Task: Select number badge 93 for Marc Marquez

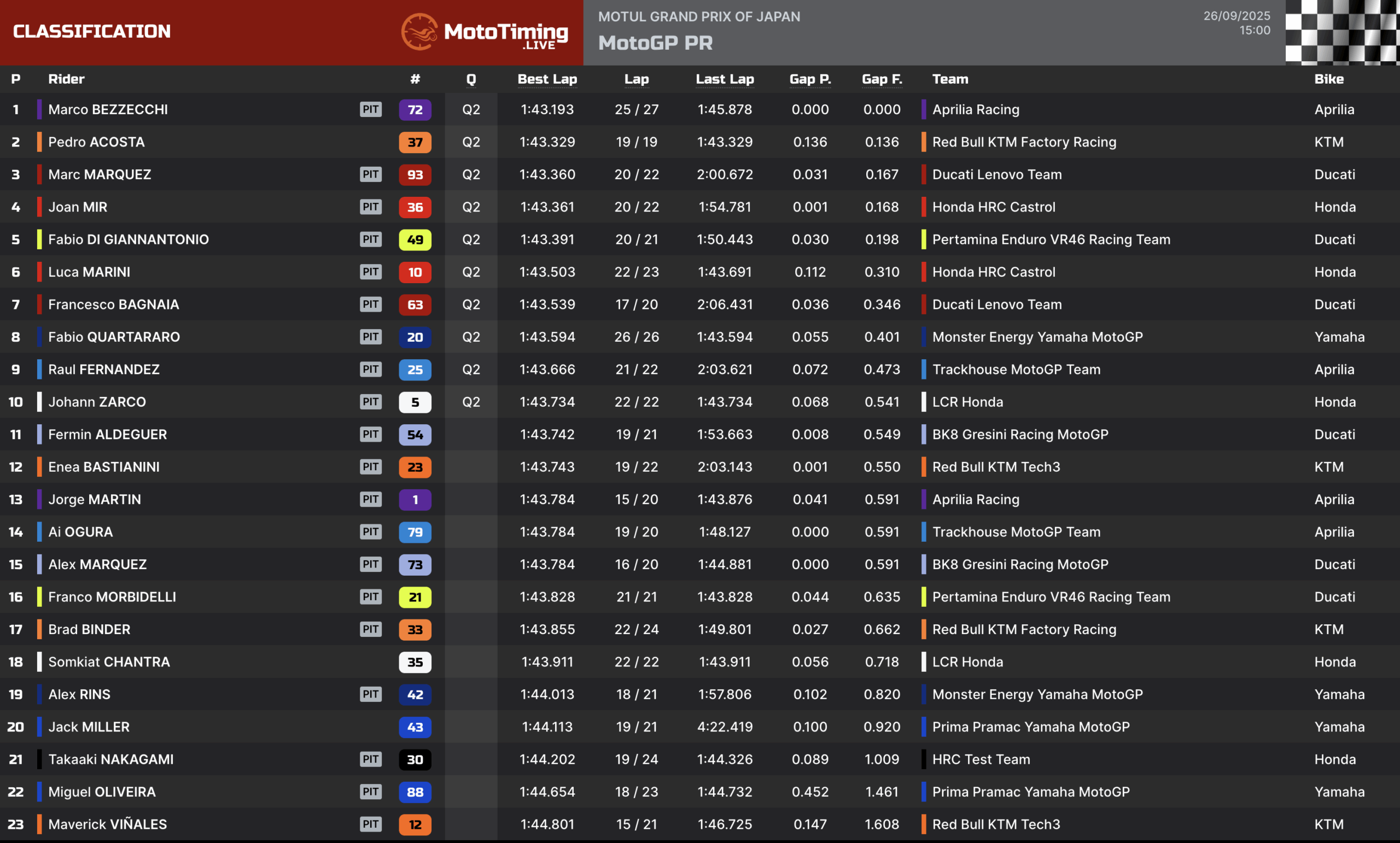Action: (415, 174)
